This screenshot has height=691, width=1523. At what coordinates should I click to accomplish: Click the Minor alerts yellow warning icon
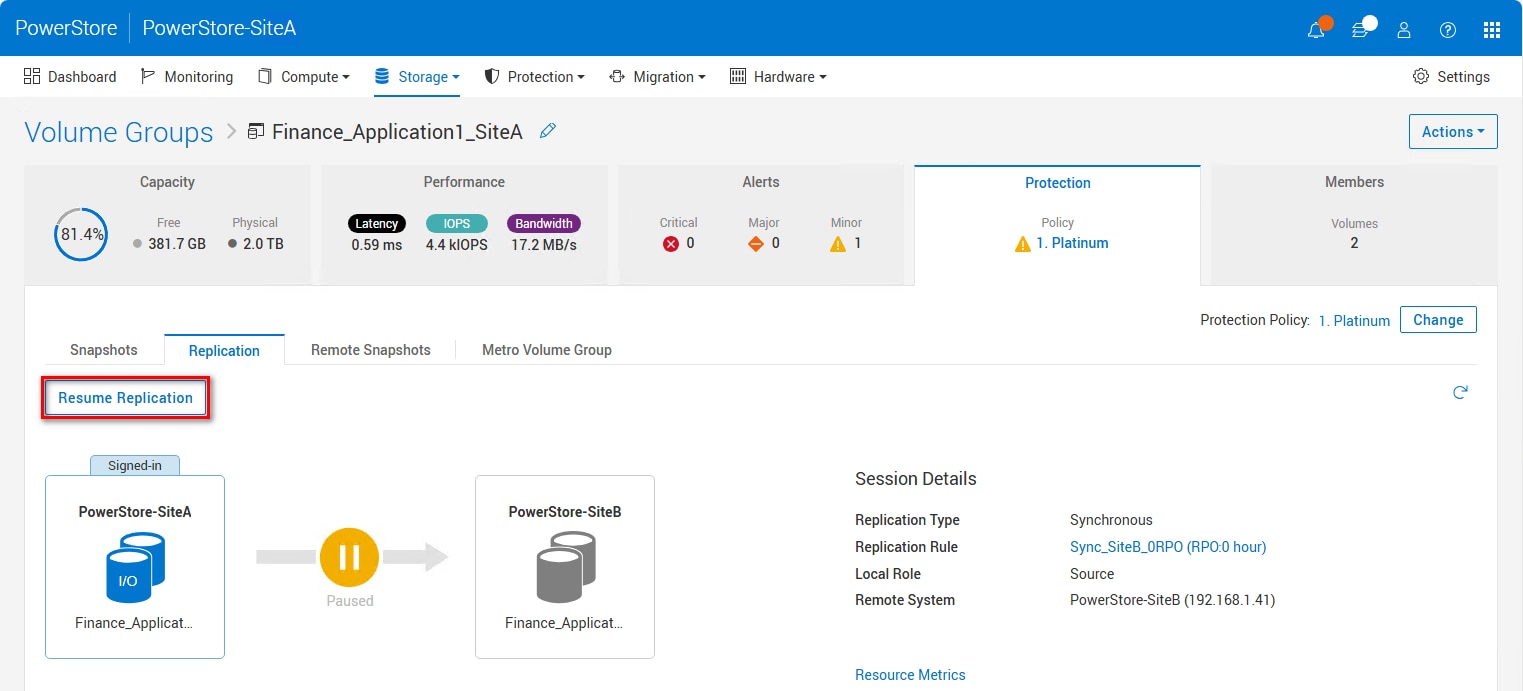pos(838,244)
